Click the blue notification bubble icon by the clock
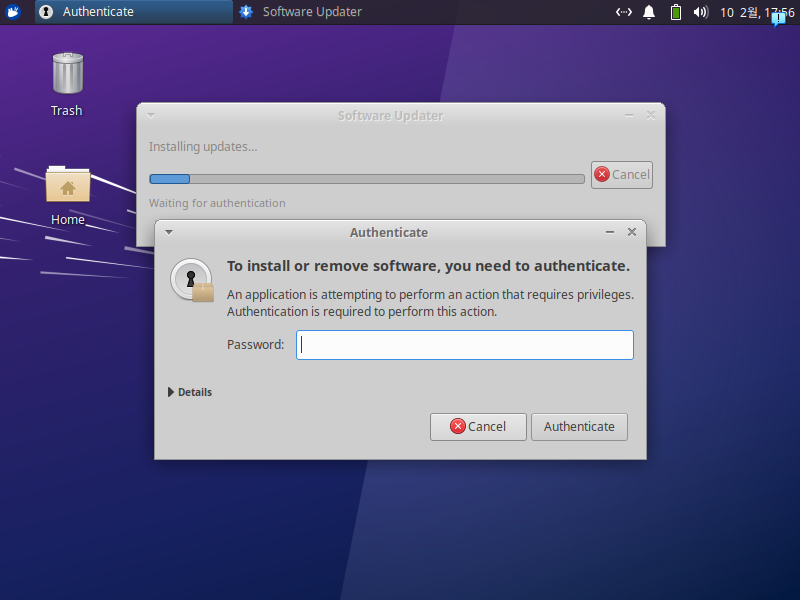 coord(779,19)
